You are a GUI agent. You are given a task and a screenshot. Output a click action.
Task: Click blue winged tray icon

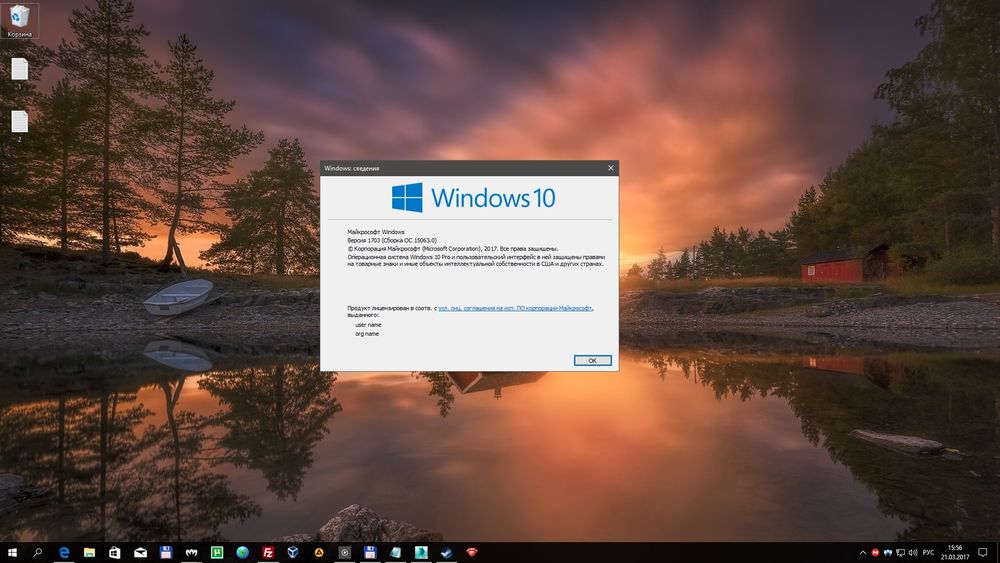(887, 553)
